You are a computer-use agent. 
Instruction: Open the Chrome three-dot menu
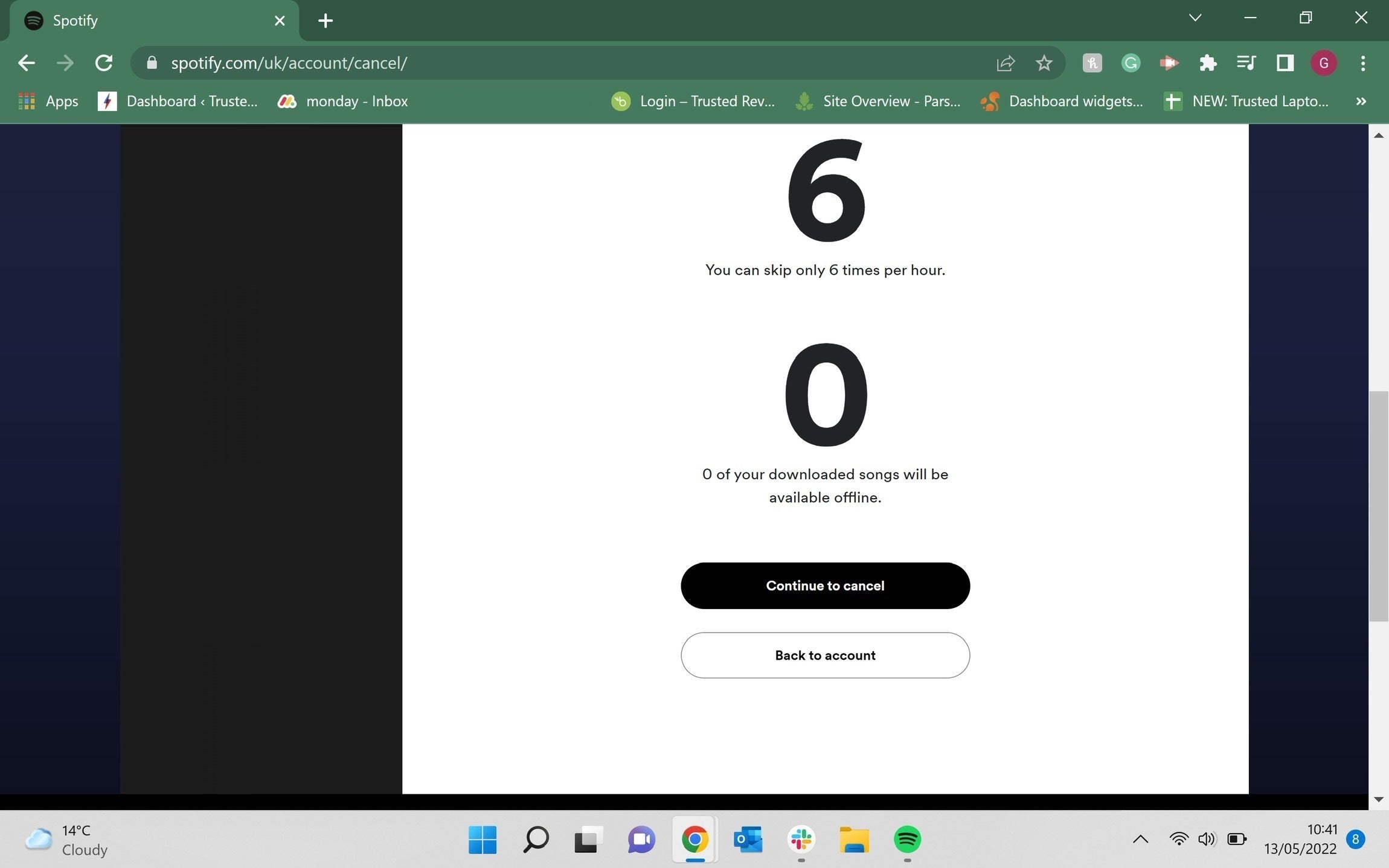(1363, 63)
